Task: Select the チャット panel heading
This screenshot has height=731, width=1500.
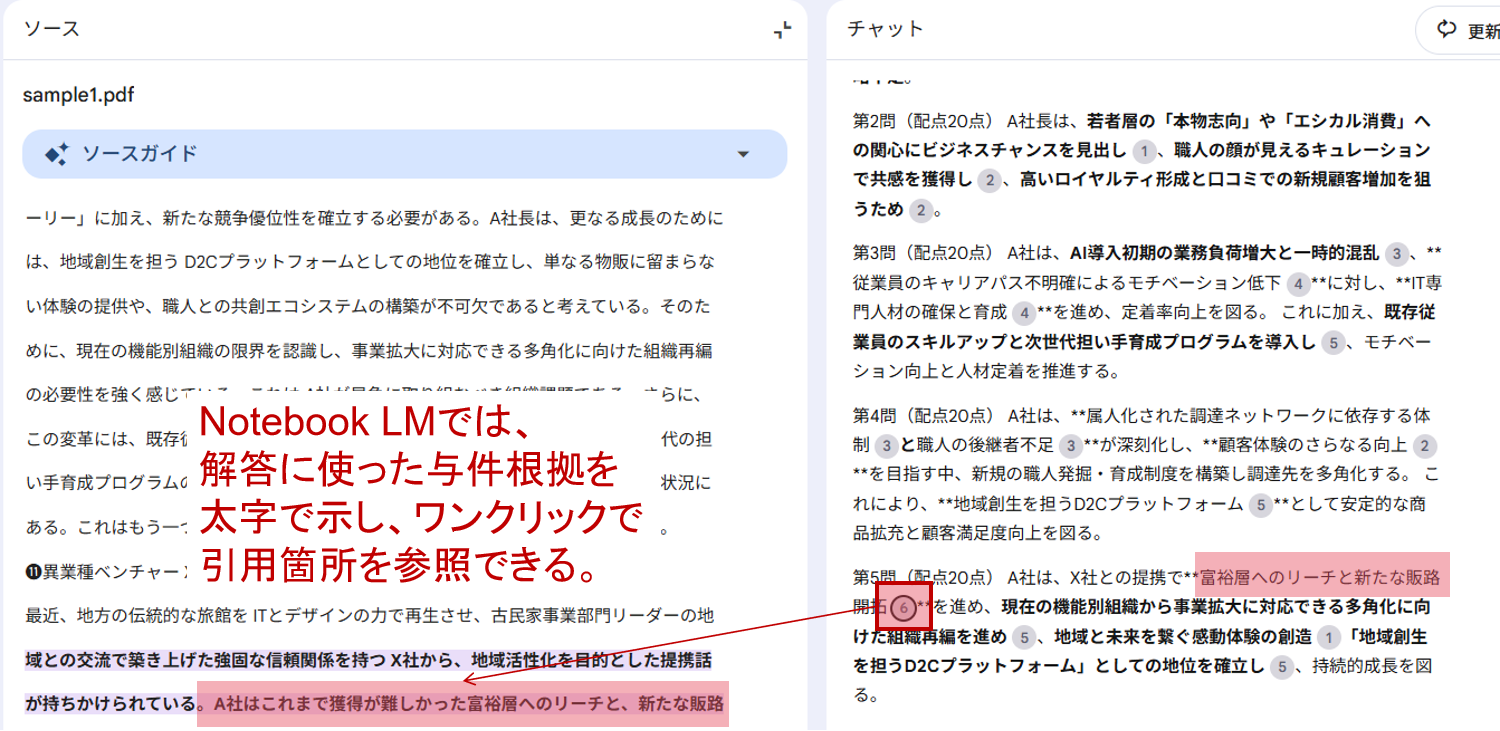Action: 885,29
